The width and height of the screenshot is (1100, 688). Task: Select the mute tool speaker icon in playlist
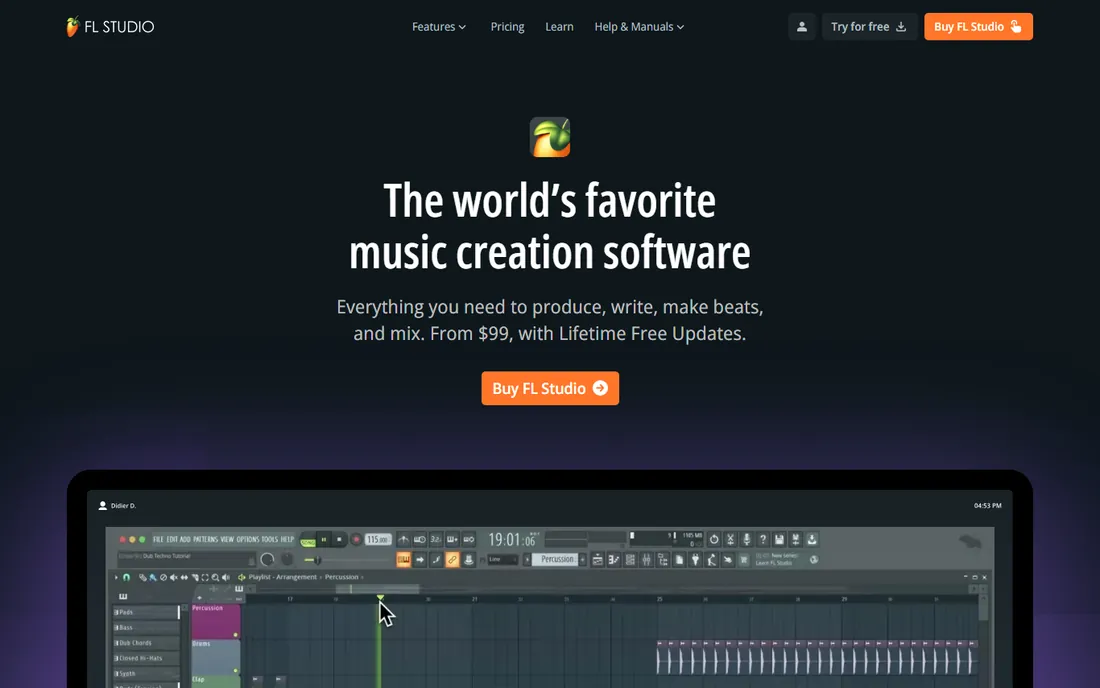pyautogui.click(x=174, y=577)
